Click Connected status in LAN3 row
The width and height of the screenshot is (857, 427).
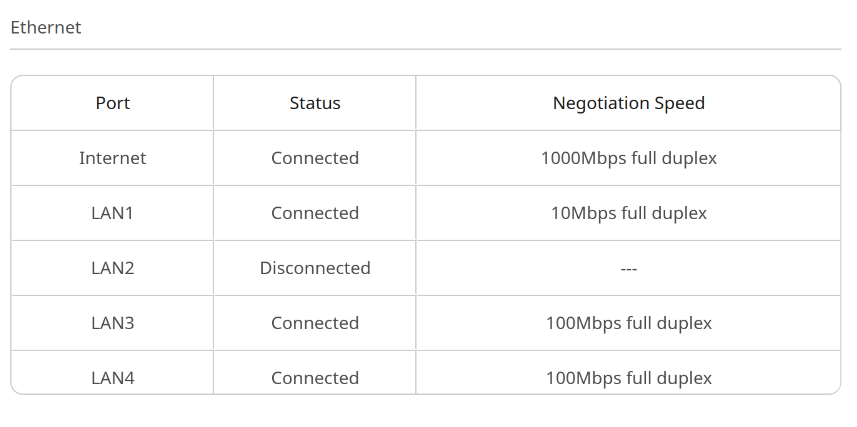point(315,323)
